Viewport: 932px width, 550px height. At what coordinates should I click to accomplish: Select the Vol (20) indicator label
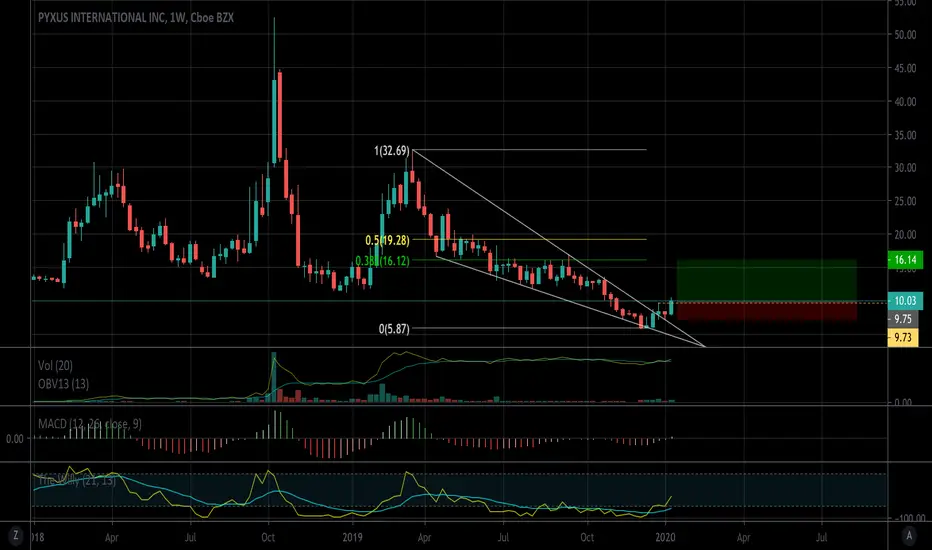55,366
